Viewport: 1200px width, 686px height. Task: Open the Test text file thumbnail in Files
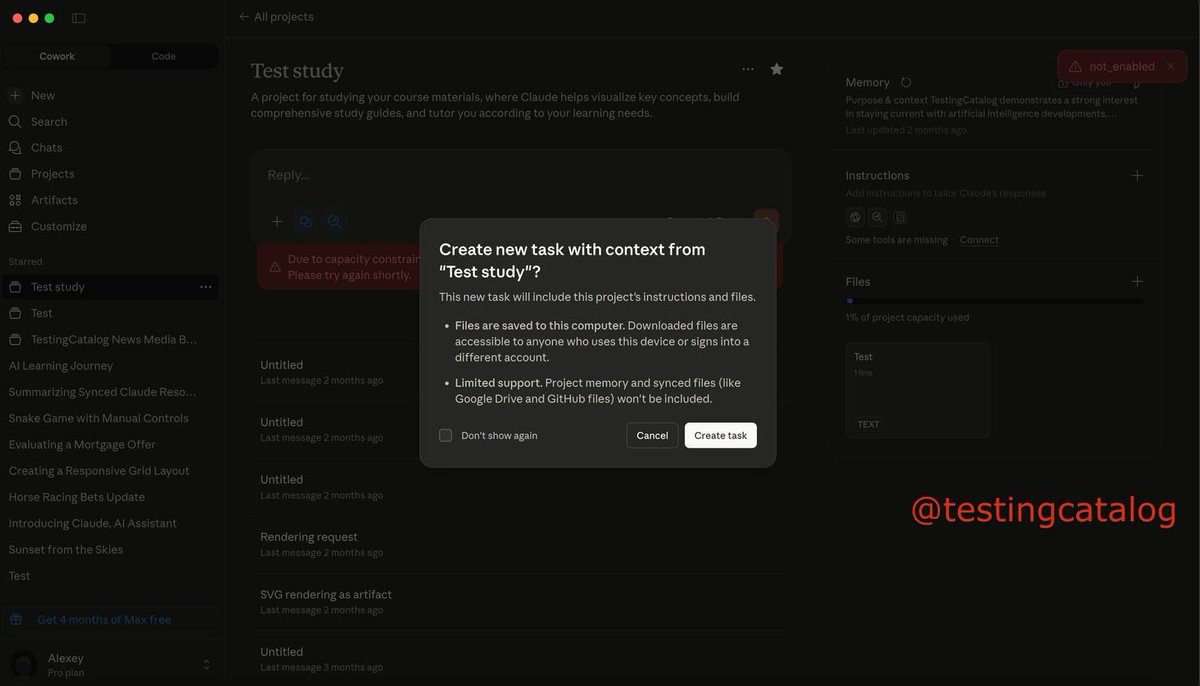917,390
